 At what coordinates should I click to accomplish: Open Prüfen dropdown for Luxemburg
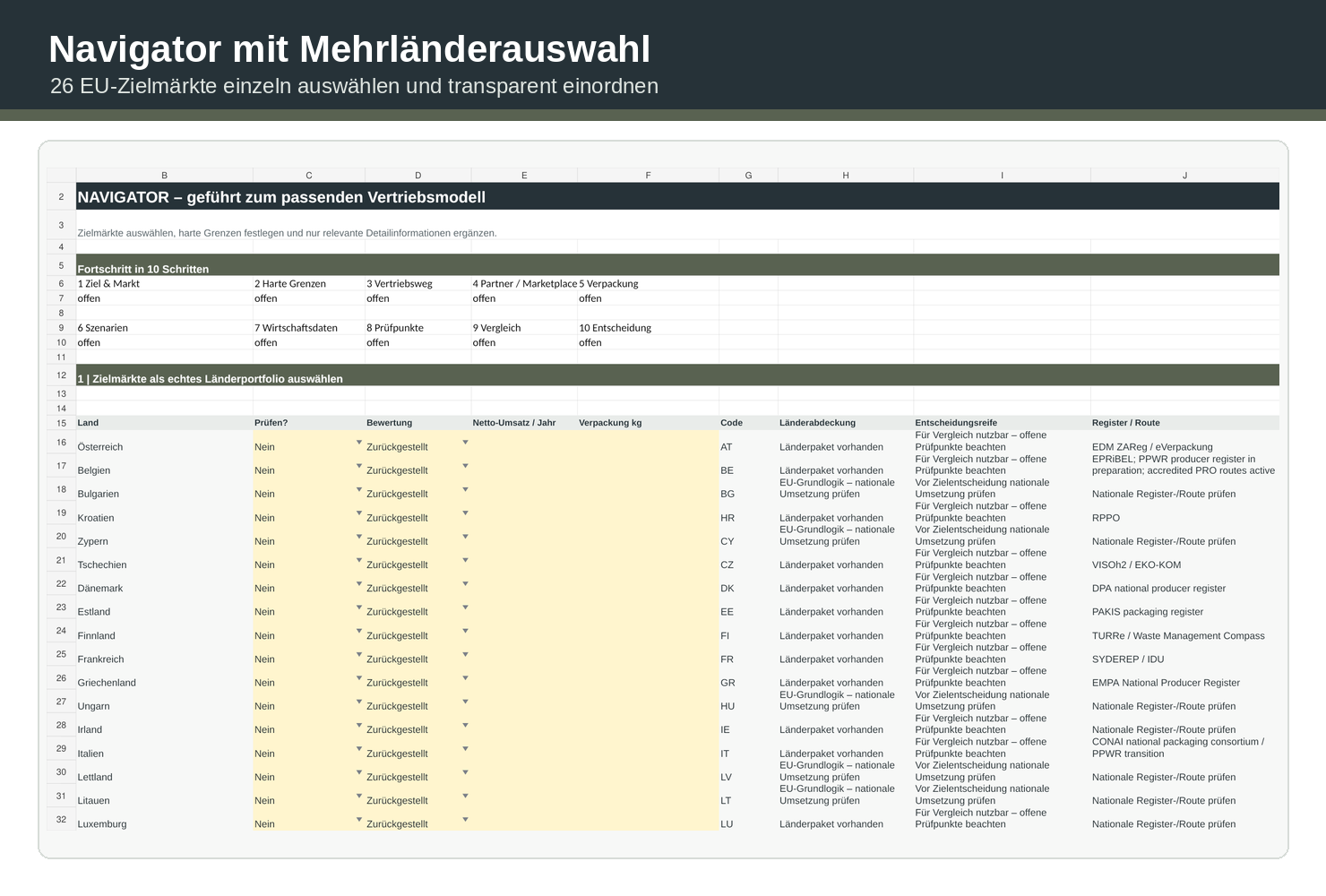359,820
